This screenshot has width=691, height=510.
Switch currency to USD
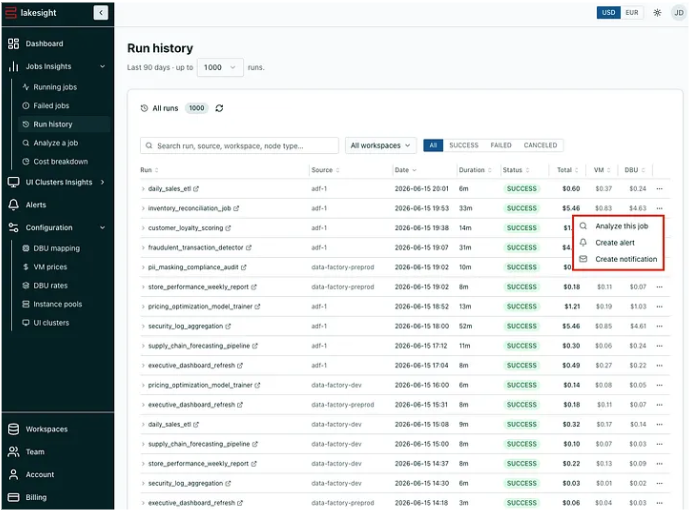pyautogui.click(x=608, y=13)
